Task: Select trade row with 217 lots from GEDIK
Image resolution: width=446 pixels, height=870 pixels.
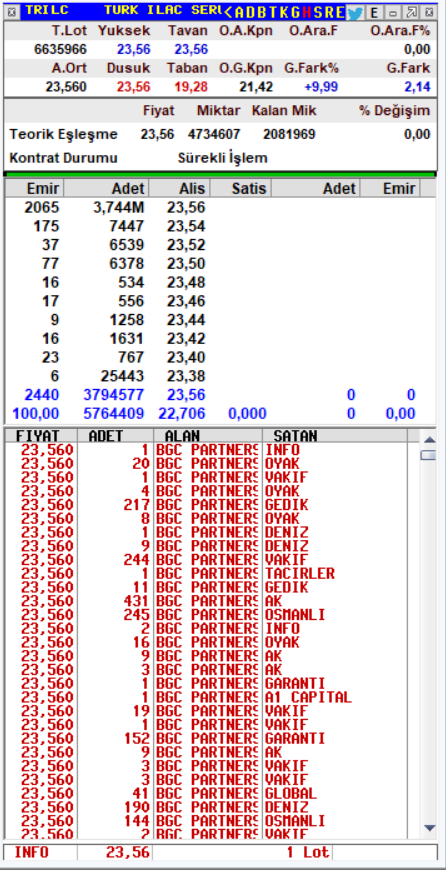Action: [206, 505]
